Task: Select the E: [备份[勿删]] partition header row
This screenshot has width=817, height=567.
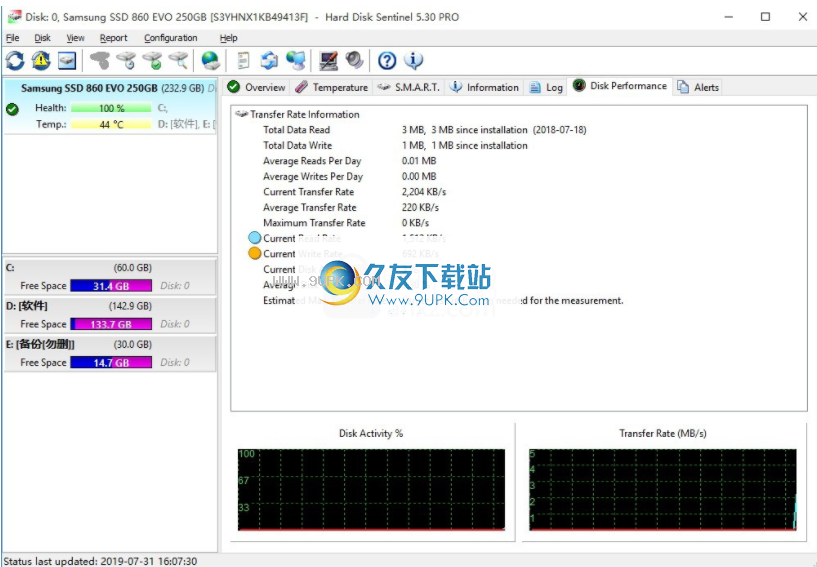Action: click(x=110, y=344)
